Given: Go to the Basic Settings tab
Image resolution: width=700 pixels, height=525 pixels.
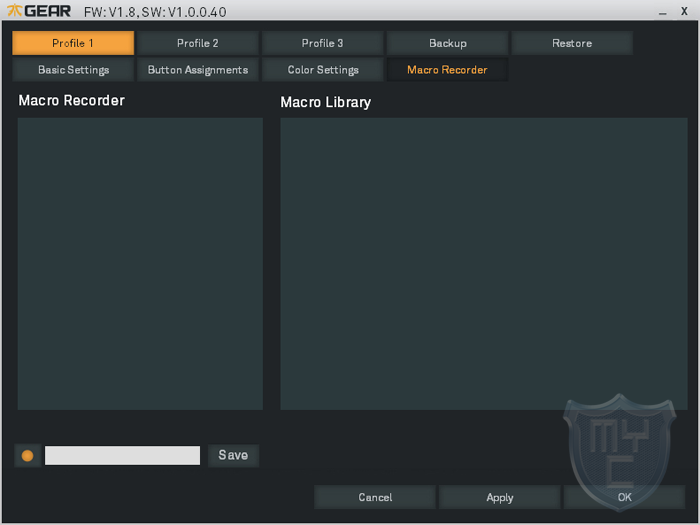Looking at the screenshot, I should (x=73, y=70).
